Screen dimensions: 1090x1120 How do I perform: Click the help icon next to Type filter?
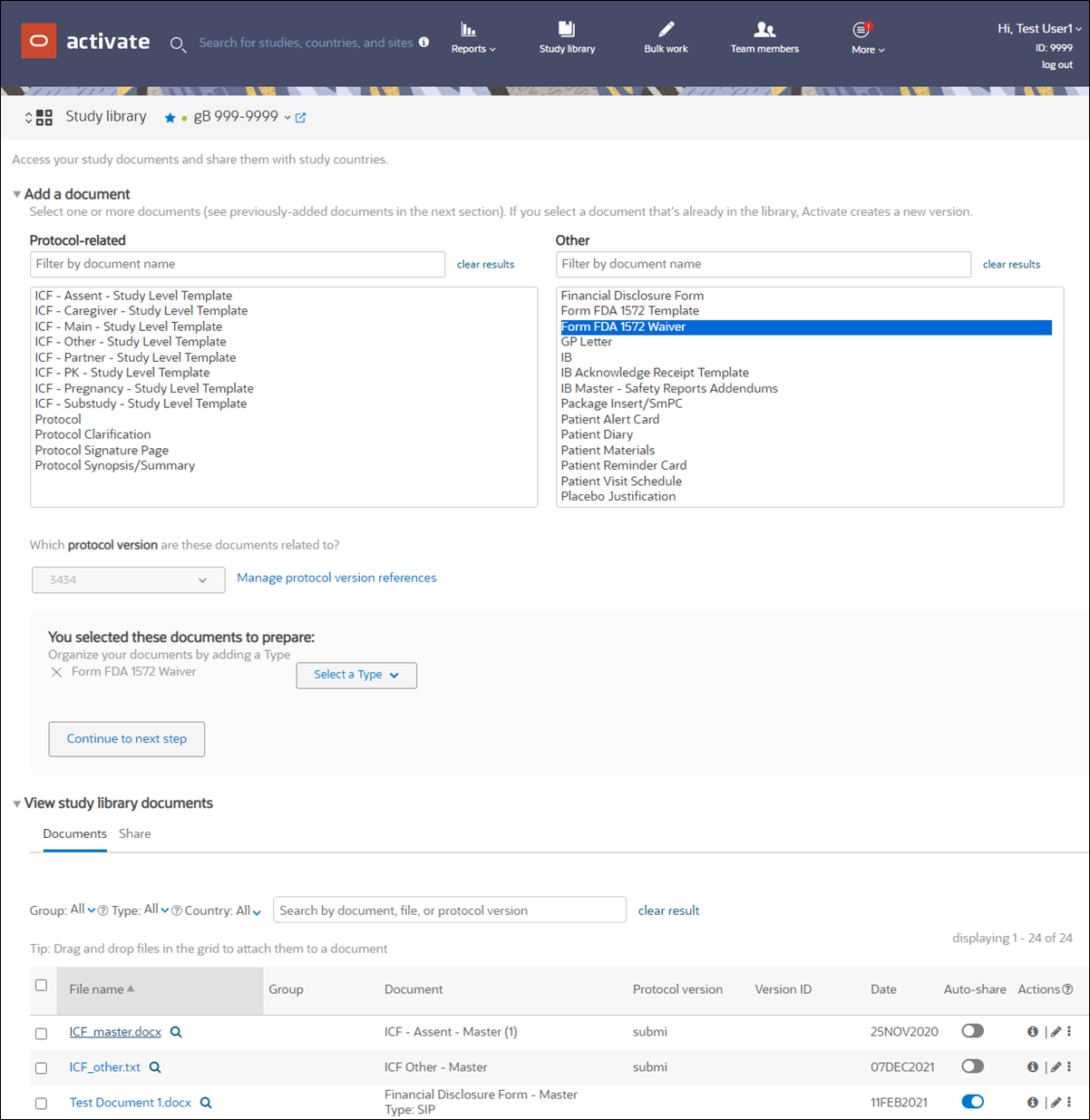(177, 911)
